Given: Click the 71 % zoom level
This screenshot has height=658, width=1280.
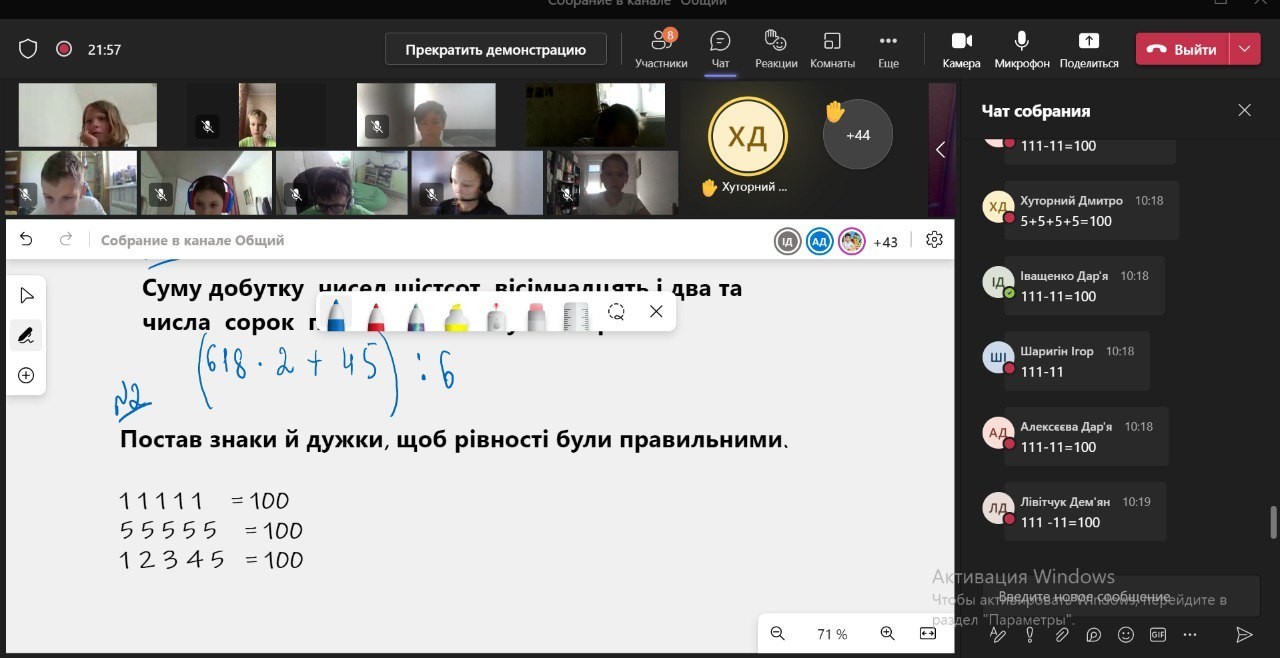Looking at the screenshot, I should [832, 634].
